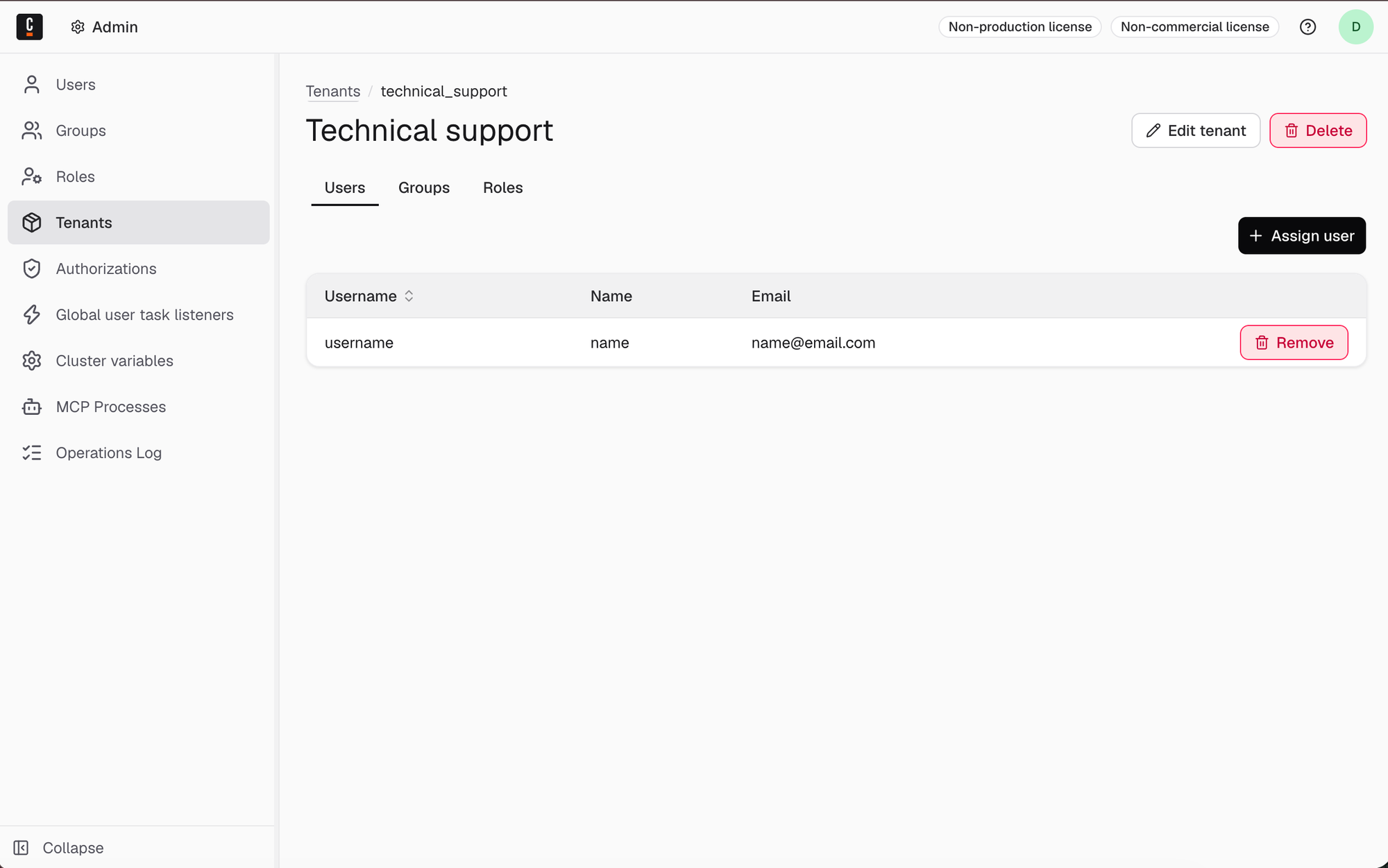Click the Camunda logo icon
The image size is (1388, 868).
tap(29, 27)
